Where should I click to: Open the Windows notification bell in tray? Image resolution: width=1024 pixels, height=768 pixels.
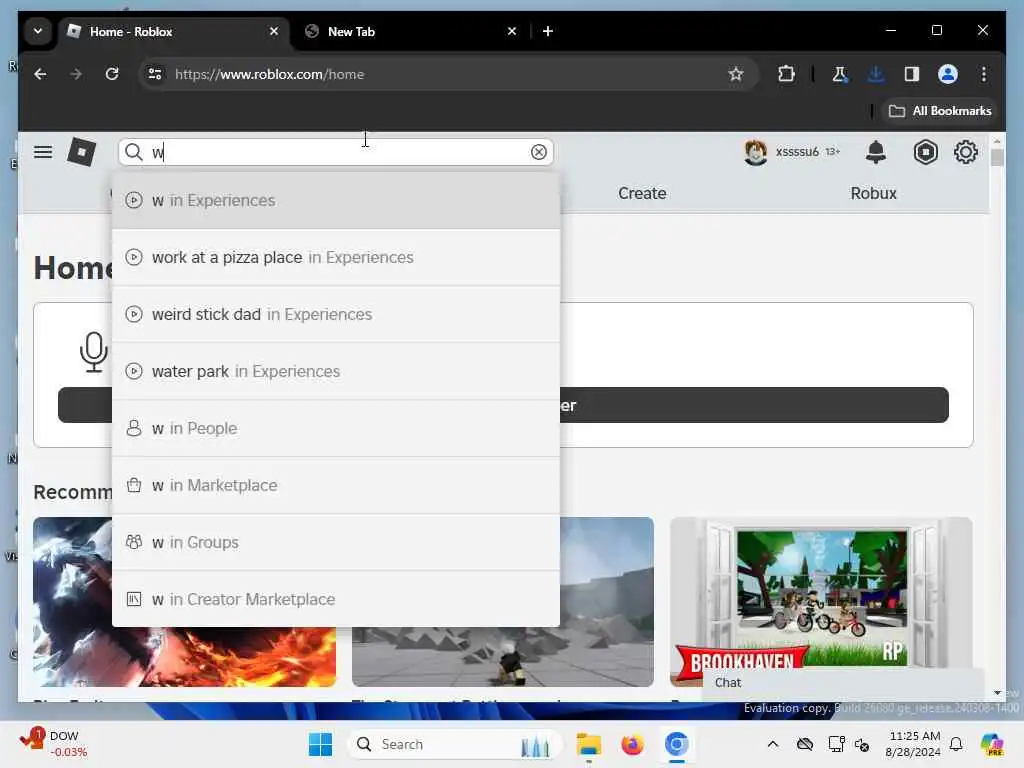click(x=956, y=744)
